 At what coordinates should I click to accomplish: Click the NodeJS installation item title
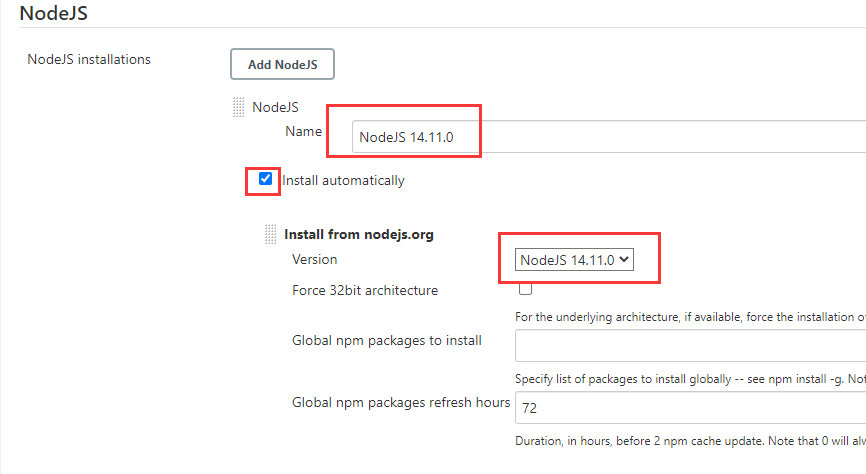(276, 107)
